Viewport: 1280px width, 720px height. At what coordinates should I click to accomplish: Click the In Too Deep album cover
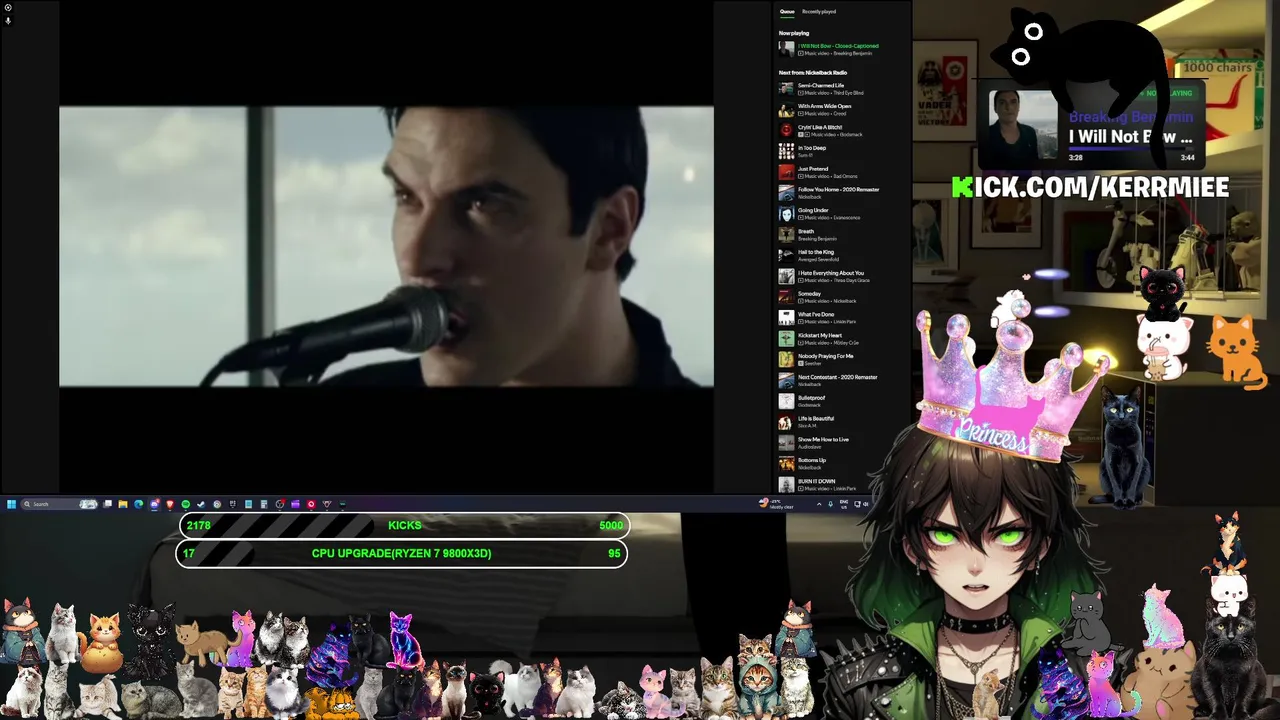tap(787, 151)
